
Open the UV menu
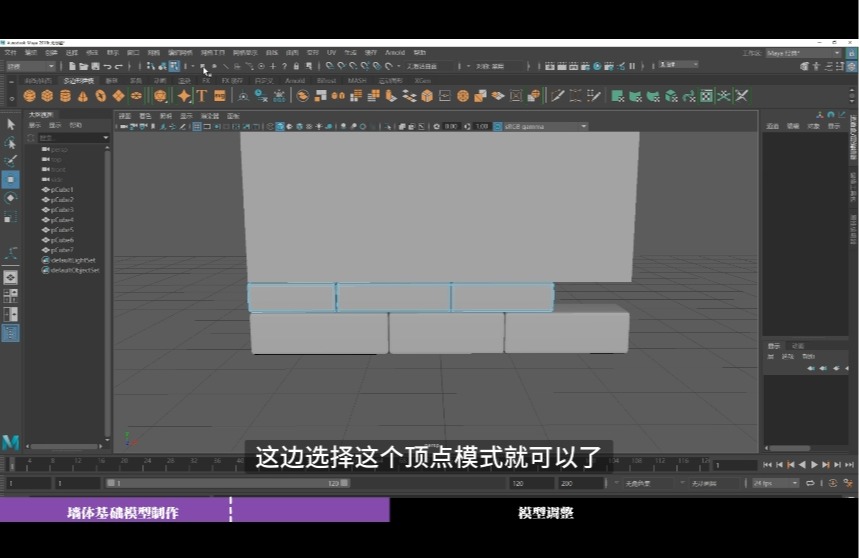(331, 53)
